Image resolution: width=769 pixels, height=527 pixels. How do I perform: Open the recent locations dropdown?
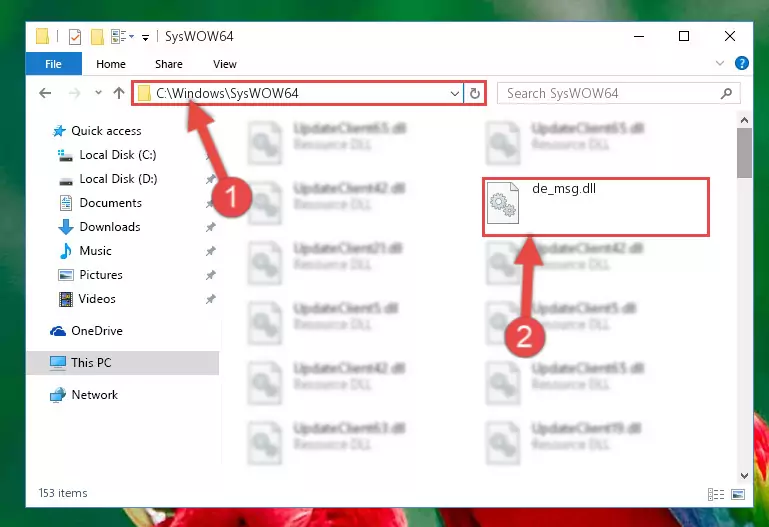(98, 93)
